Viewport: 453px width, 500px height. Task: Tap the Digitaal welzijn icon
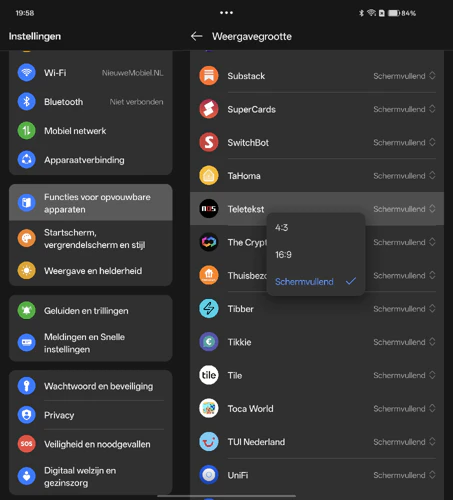(27, 476)
